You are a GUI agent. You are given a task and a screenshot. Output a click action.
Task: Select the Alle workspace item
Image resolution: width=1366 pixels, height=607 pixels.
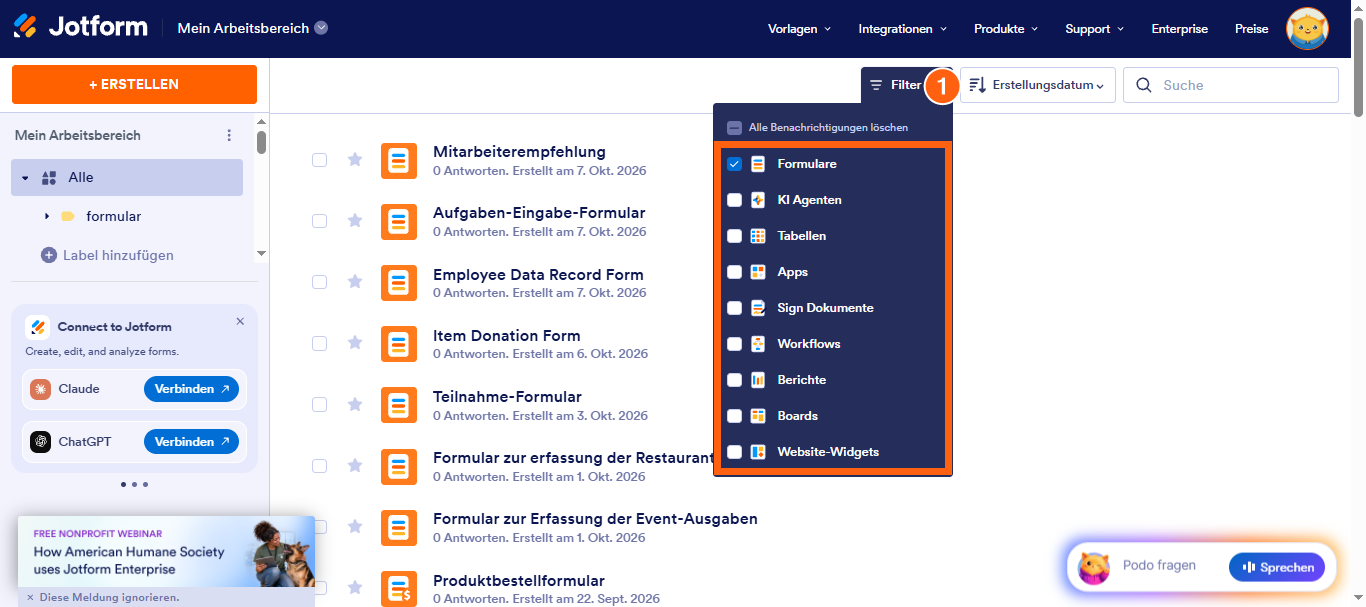point(127,177)
